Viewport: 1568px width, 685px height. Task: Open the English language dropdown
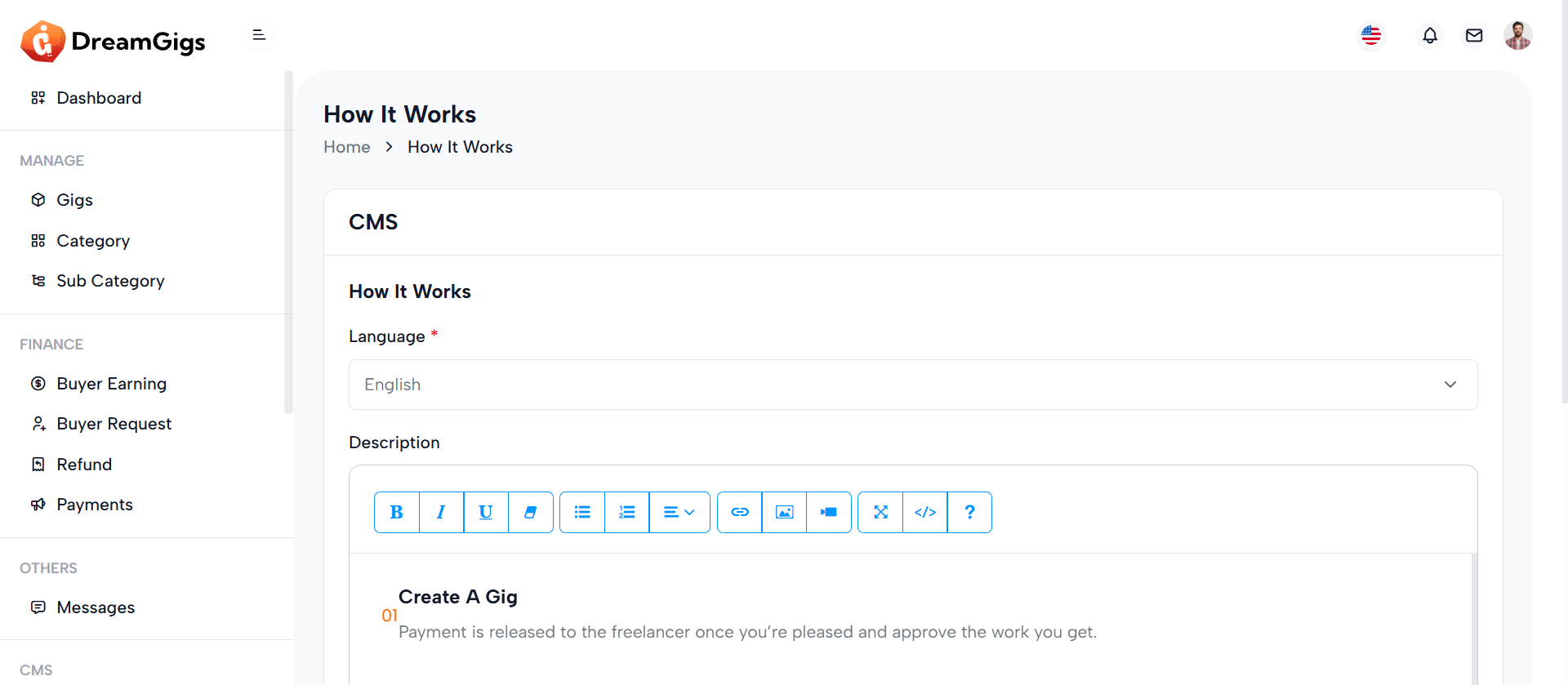coord(912,385)
